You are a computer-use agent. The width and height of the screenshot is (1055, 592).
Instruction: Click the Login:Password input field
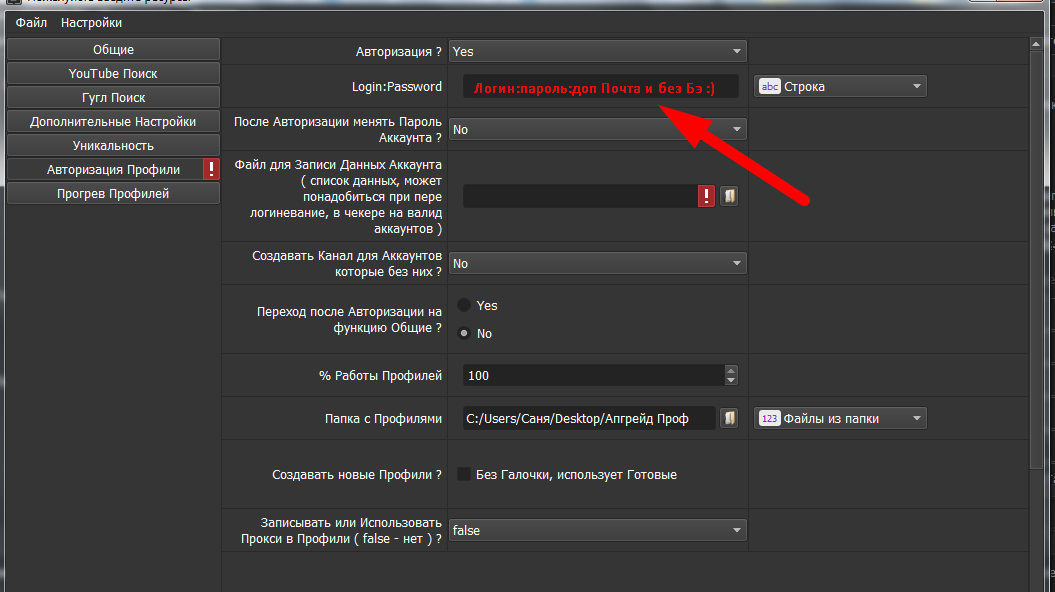pyautogui.click(x=600, y=87)
